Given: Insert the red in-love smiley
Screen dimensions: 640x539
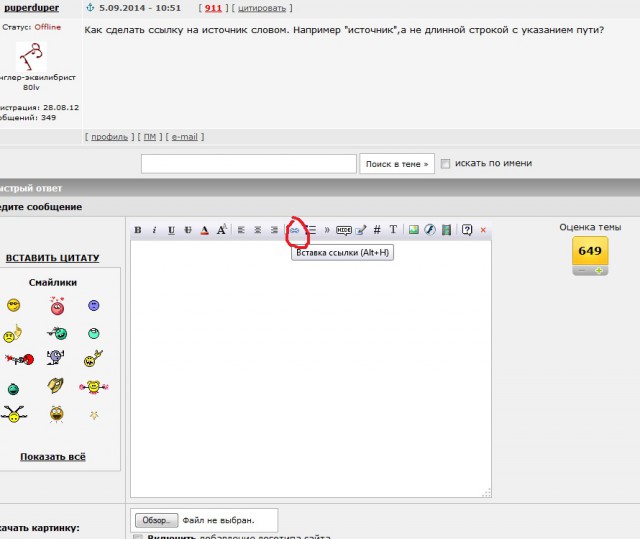Looking at the screenshot, I should [x=58, y=306].
